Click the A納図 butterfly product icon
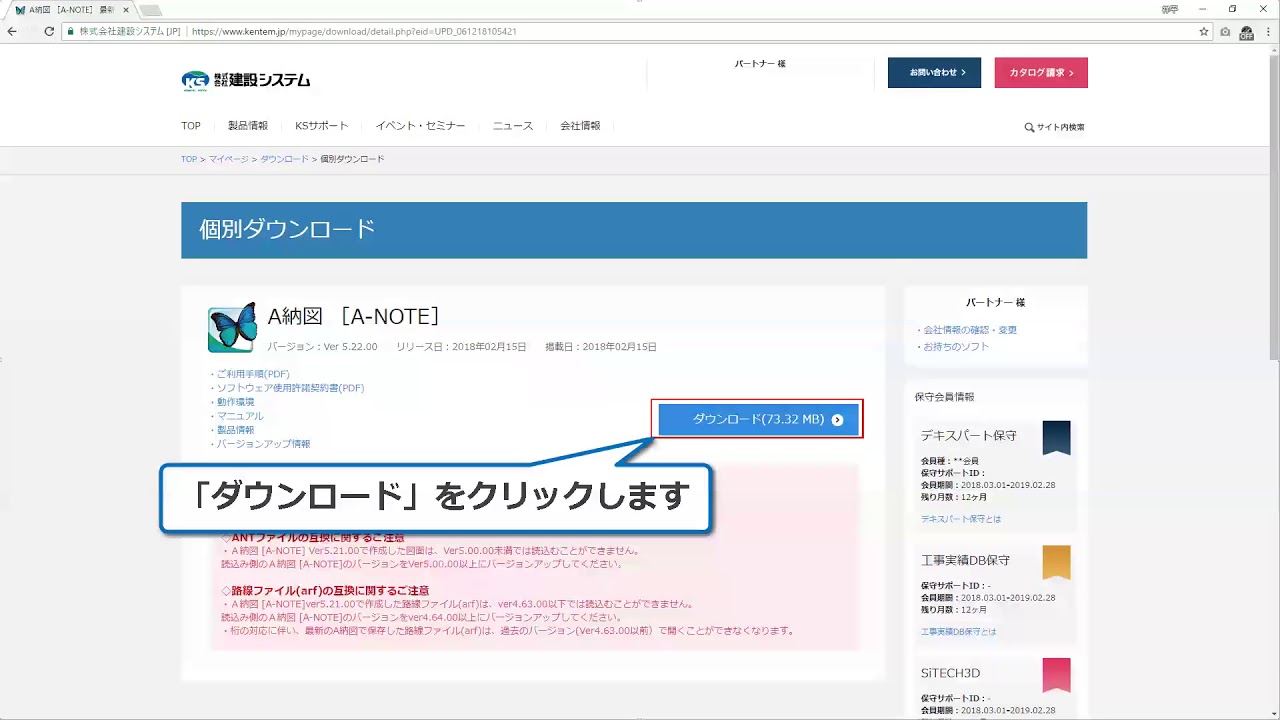The height and width of the screenshot is (720, 1280). point(232,328)
